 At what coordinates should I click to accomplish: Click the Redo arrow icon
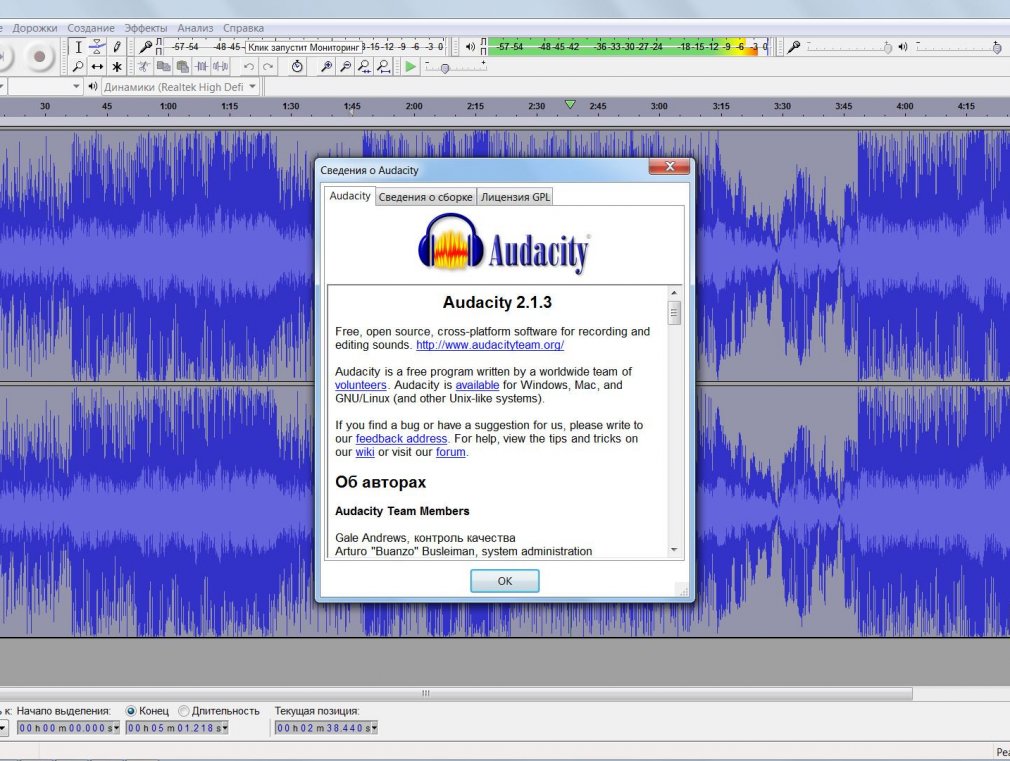pos(268,66)
